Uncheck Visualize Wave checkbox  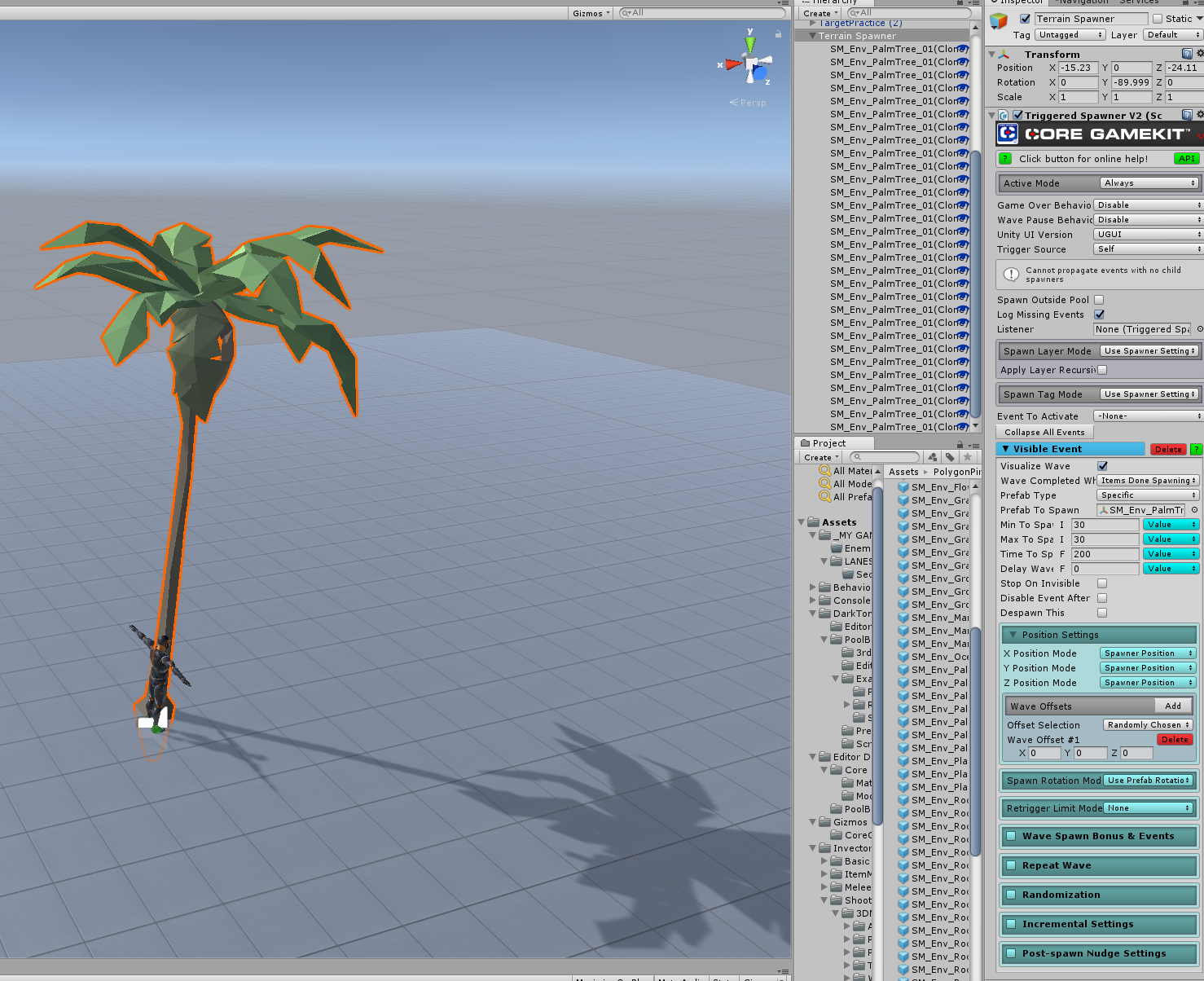coord(1102,466)
